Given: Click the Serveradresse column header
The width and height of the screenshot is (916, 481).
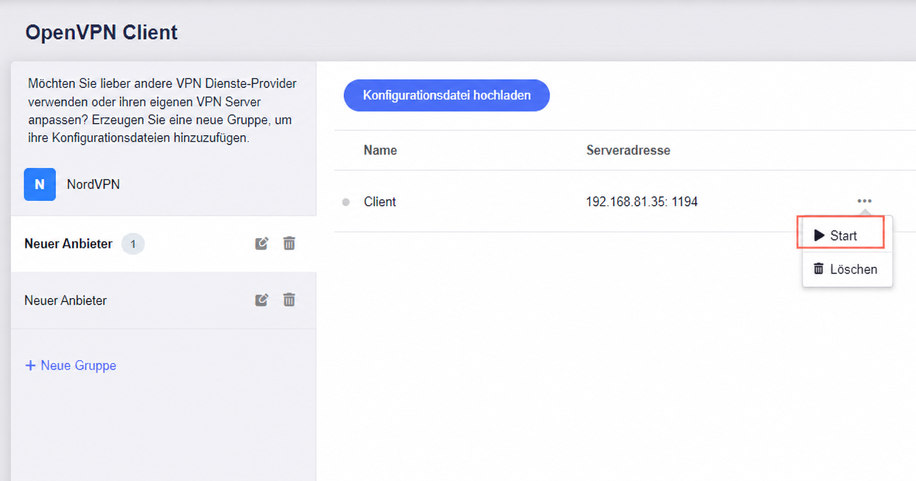Looking at the screenshot, I should (x=628, y=150).
